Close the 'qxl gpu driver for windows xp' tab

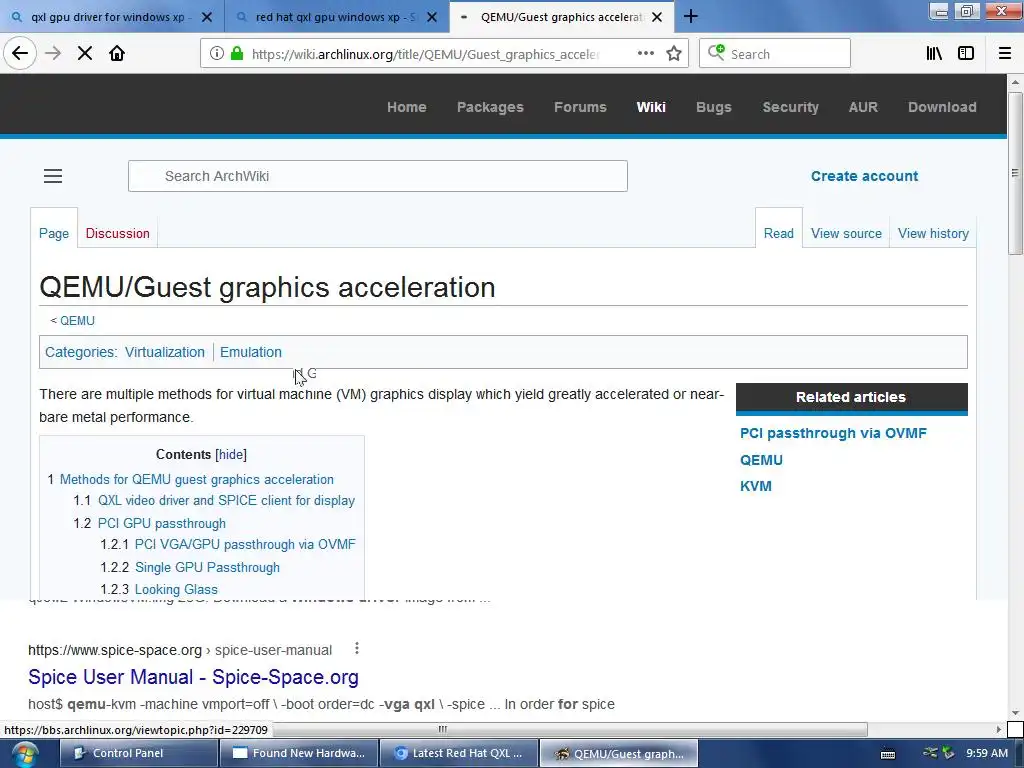(207, 17)
